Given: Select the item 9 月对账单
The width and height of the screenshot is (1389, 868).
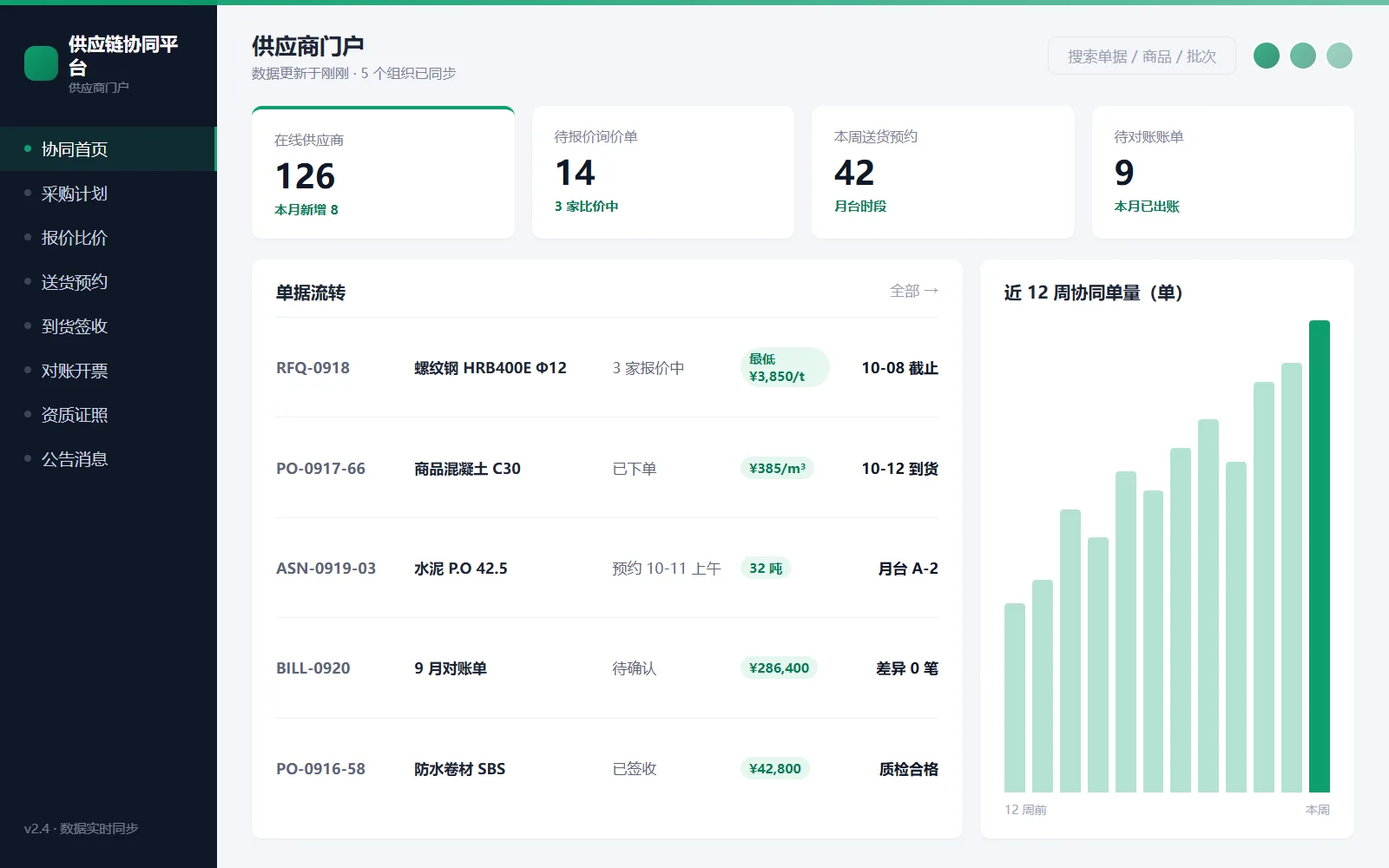Looking at the screenshot, I should (451, 668).
